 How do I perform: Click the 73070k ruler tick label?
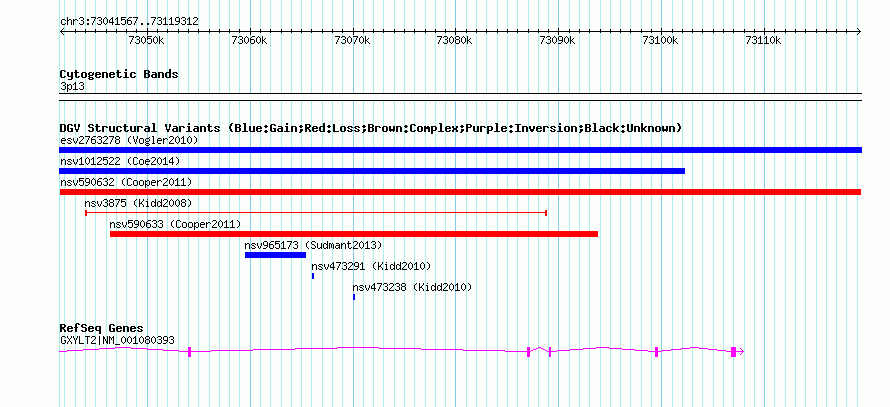[352, 41]
